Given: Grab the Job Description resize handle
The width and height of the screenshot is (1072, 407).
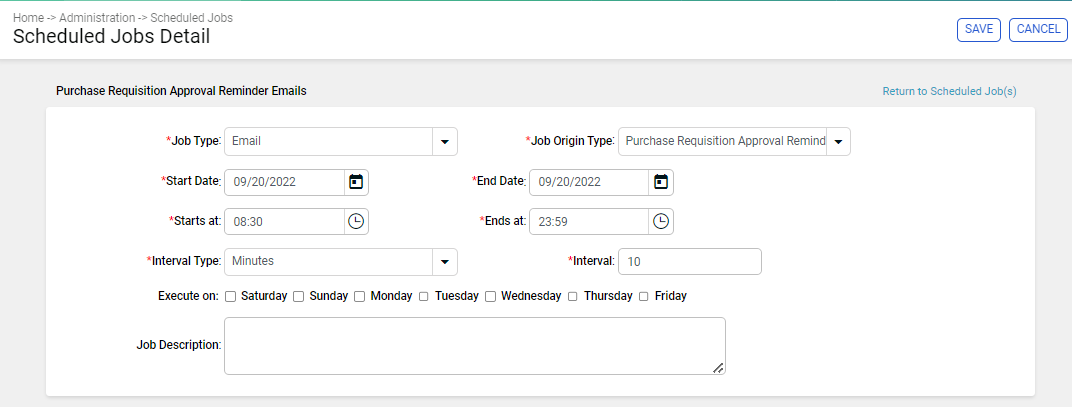Looking at the screenshot, I should [x=718, y=368].
